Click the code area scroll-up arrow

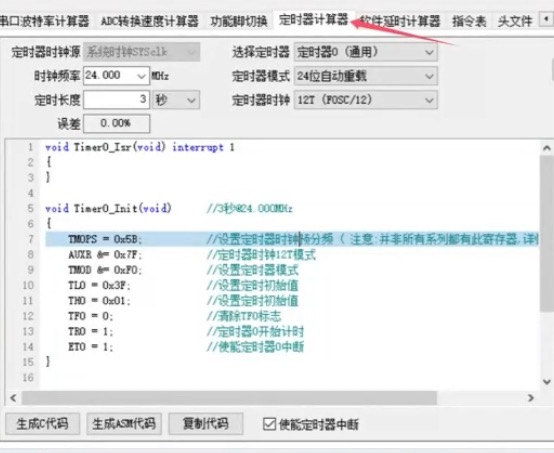coord(547,148)
